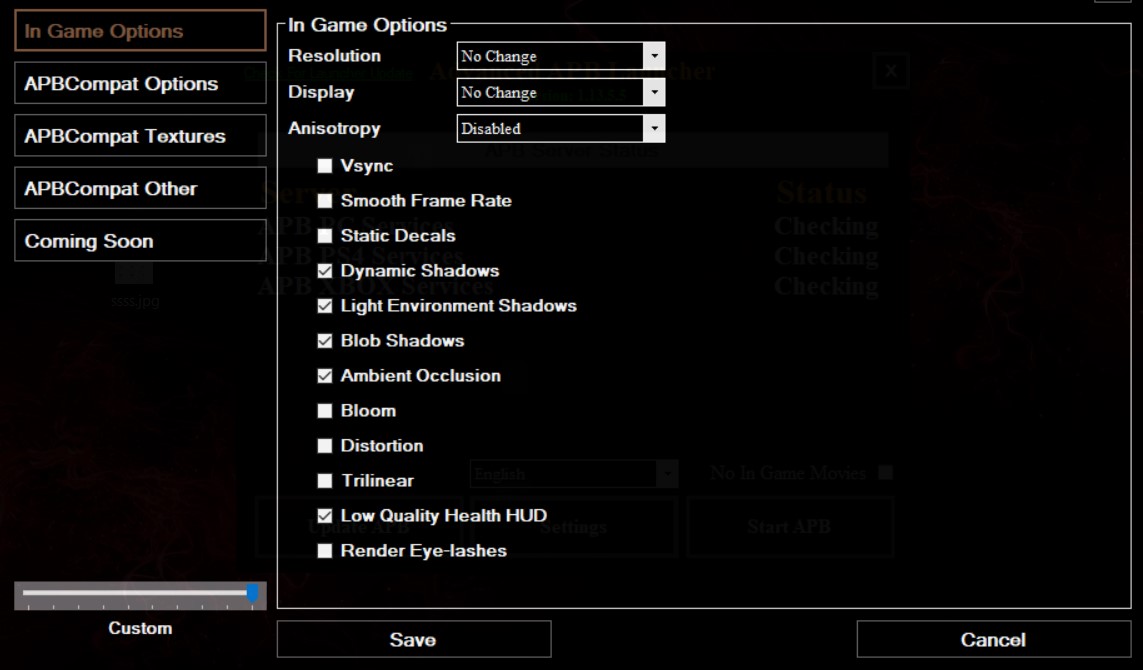
Task: Open the Coming Soon section
Action: (x=140, y=241)
